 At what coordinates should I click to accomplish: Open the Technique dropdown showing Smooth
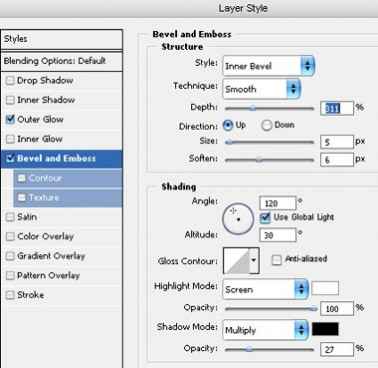click(x=261, y=89)
